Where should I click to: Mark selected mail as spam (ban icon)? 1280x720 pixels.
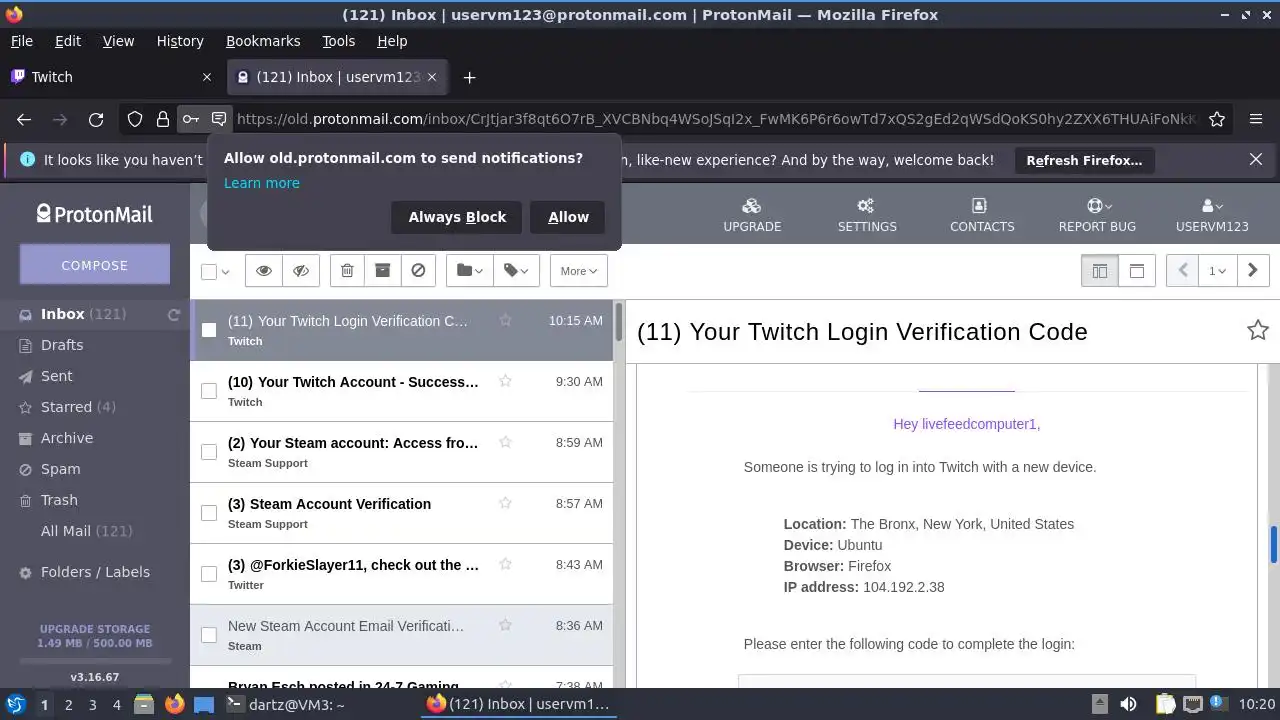pyautogui.click(x=418, y=271)
